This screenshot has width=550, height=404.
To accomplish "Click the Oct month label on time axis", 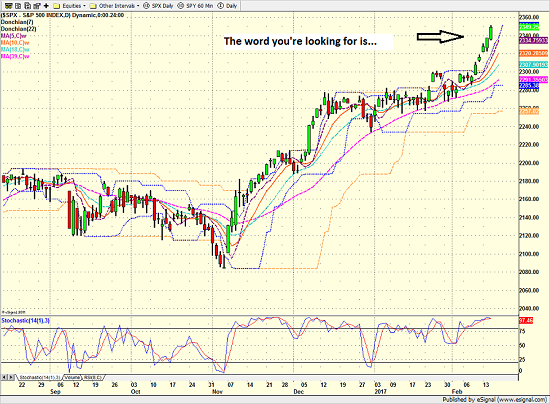I will [x=135, y=392].
